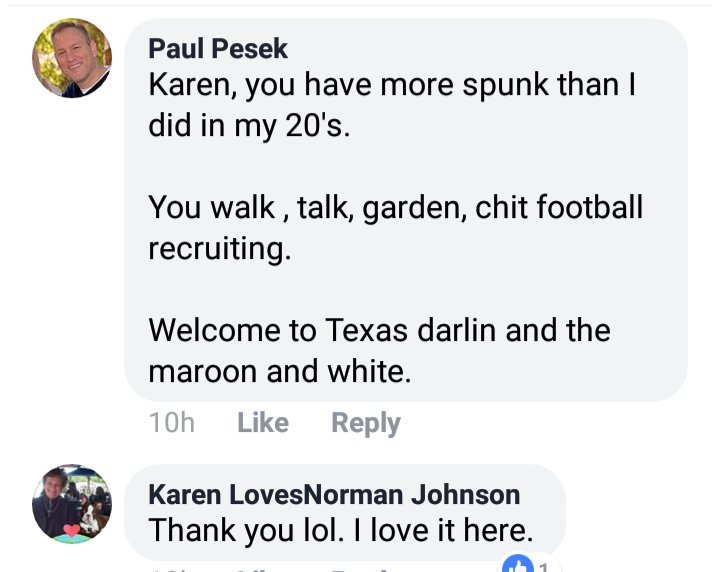Image resolution: width=720 pixels, height=572 pixels.
Task: Click the Paul Pesek name link
Action: pyautogui.click(x=217, y=48)
